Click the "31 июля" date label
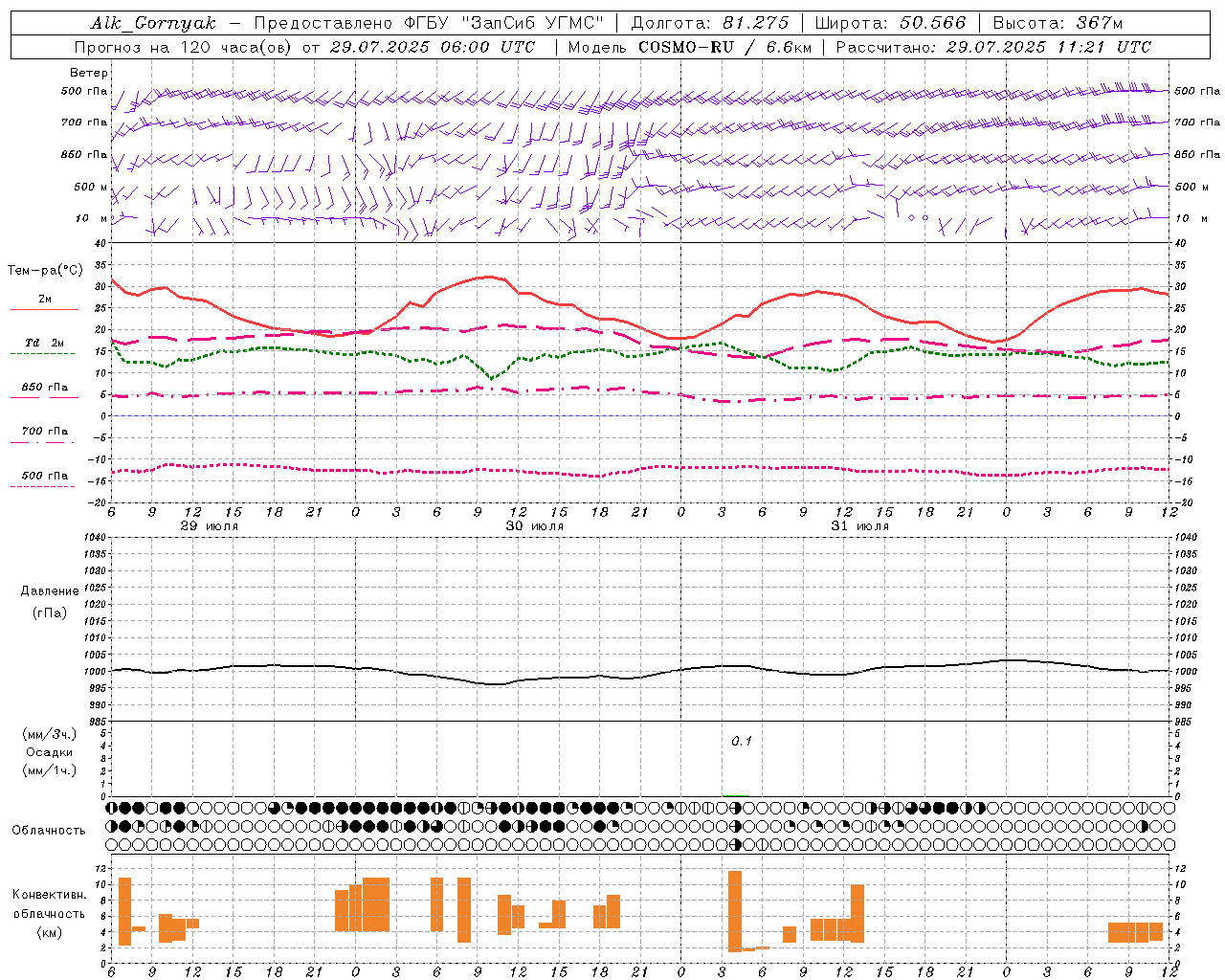The image size is (1225, 980). point(860,526)
